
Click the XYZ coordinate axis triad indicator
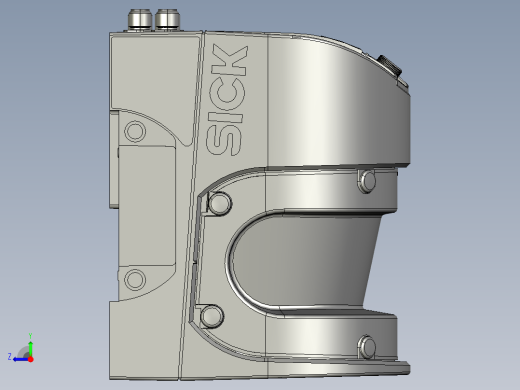coord(21,348)
